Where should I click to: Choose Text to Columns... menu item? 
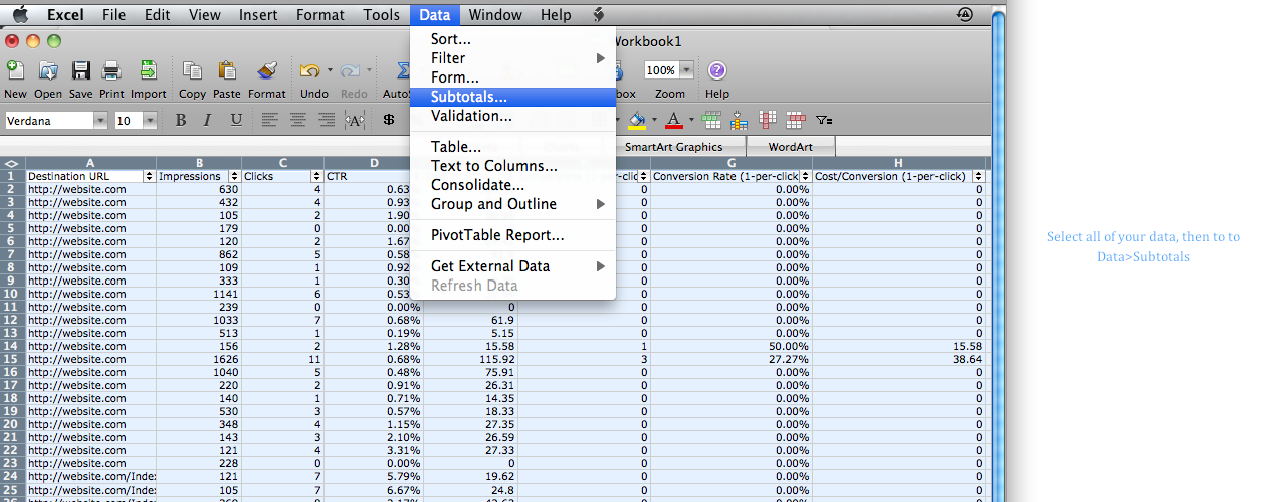click(x=513, y=166)
